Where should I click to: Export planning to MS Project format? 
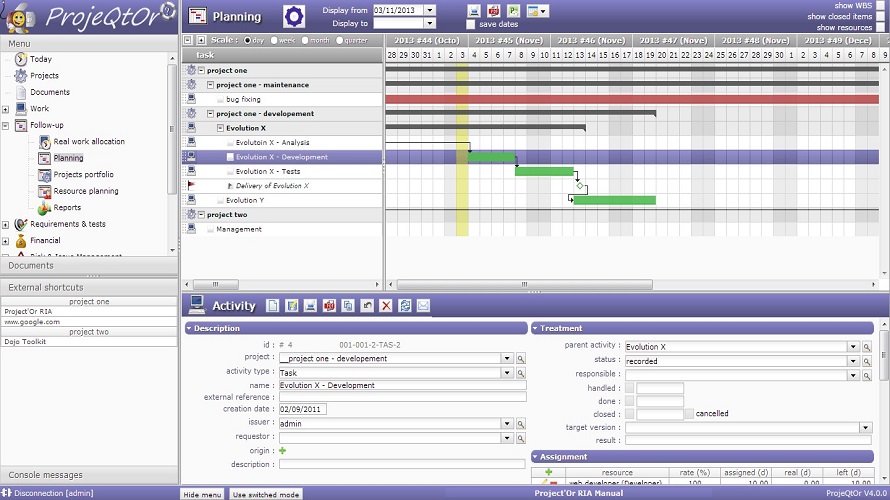[513, 10]
